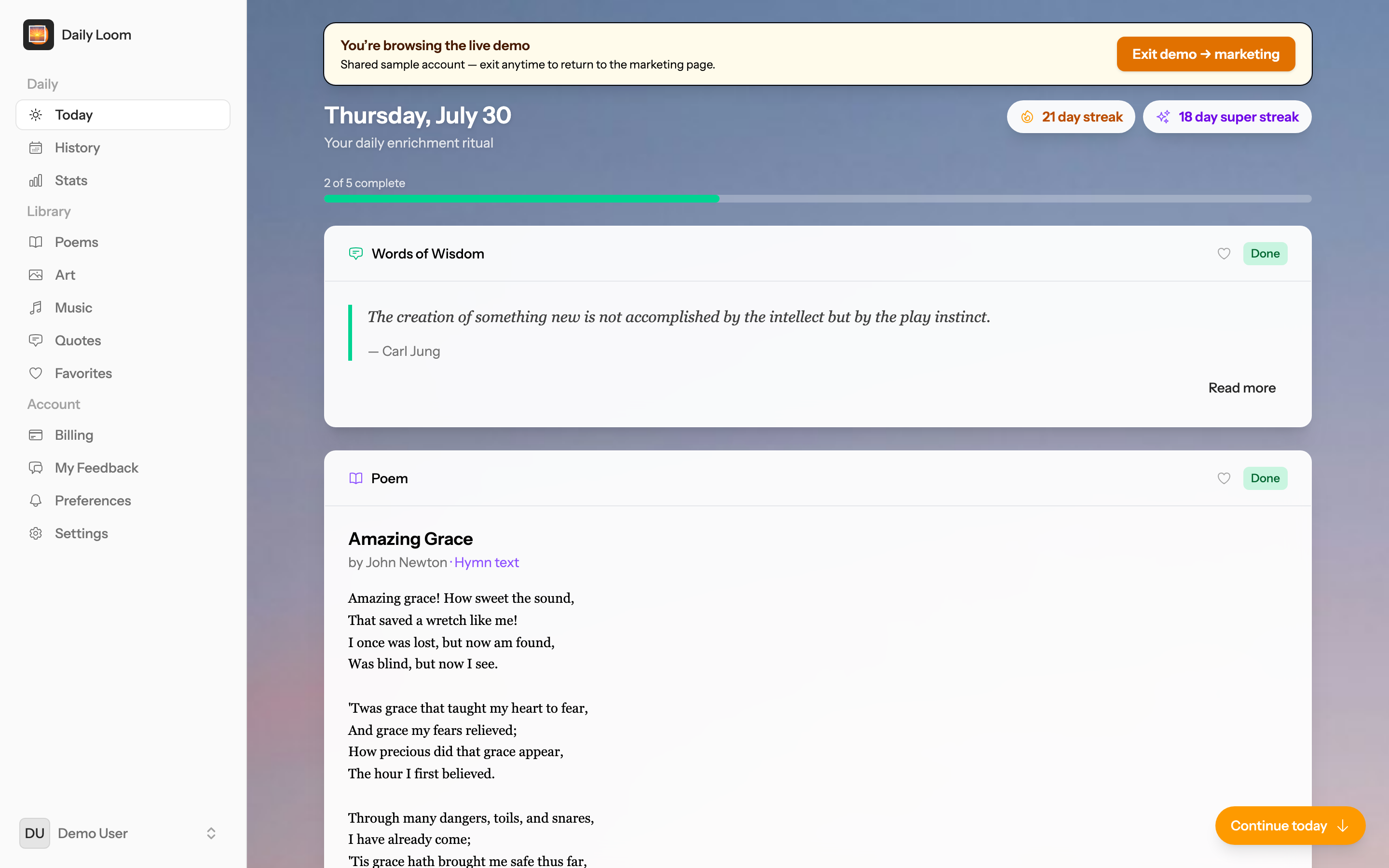Click the Music note icon
Viewport: 1389px width, 868px height.
point(36,308)
